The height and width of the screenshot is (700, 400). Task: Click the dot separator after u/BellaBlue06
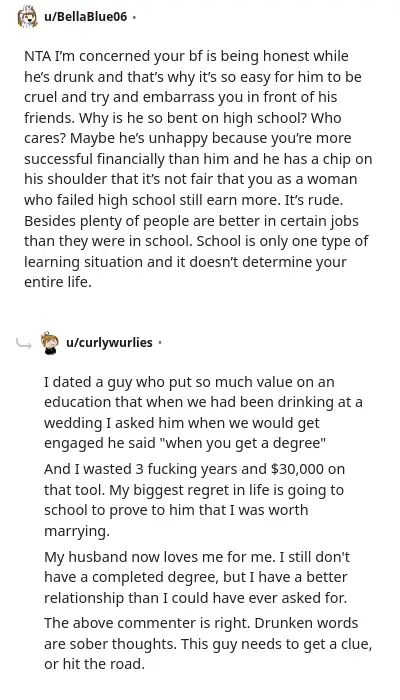[134, 17]
